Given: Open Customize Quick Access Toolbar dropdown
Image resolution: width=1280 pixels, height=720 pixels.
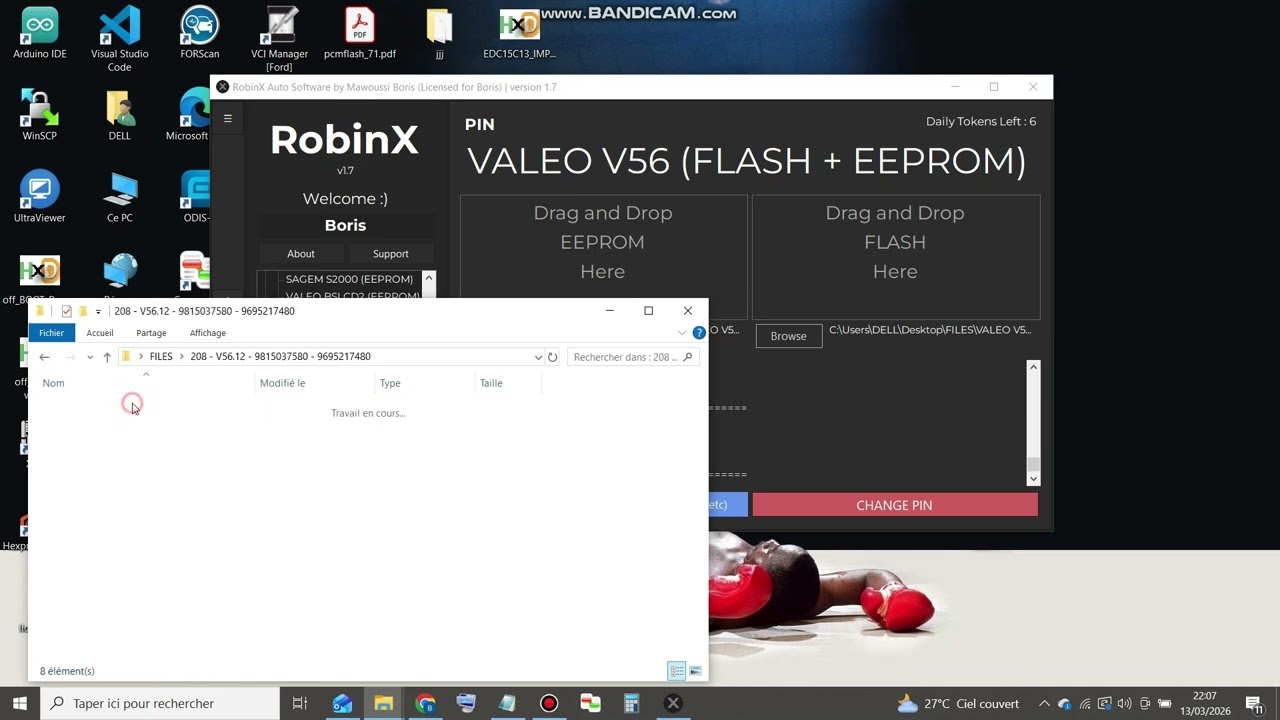Looking at the screenshot, I should (98, 312).
